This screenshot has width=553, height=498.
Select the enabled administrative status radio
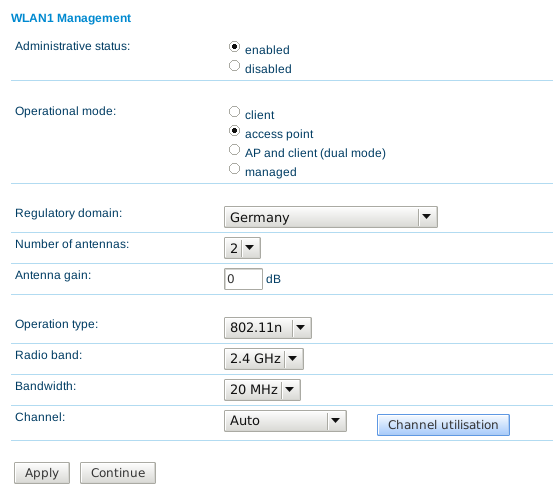(x=234, y=47)
